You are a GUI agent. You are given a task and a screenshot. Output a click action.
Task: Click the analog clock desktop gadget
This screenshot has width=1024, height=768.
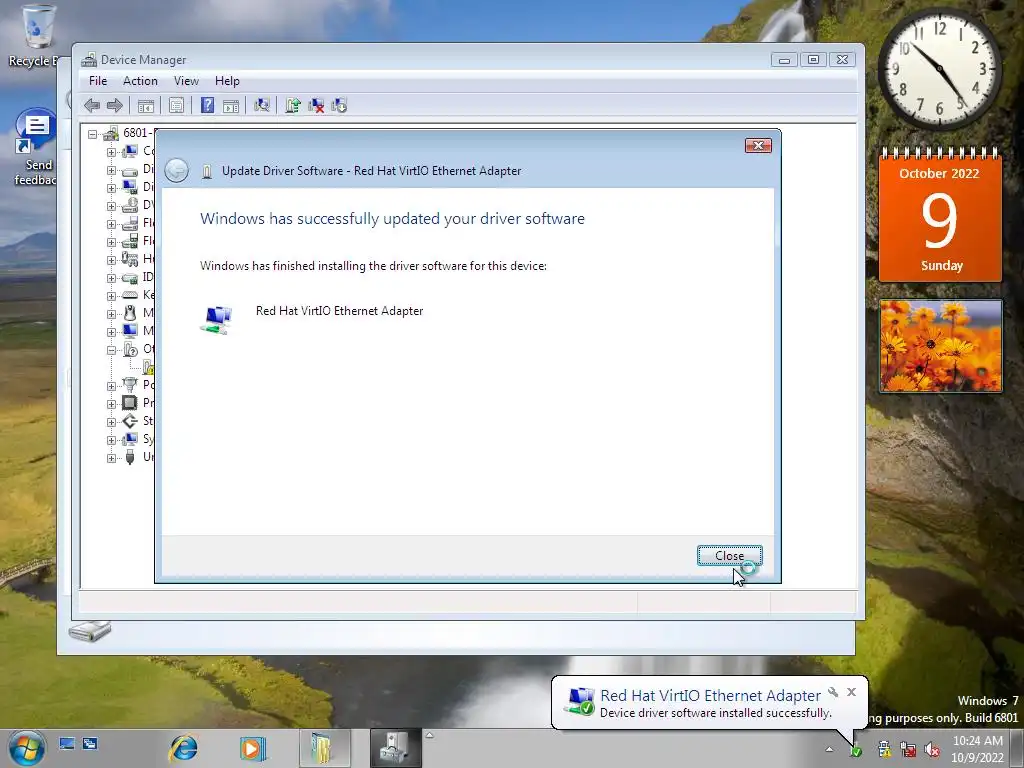[x=940, y=68]
